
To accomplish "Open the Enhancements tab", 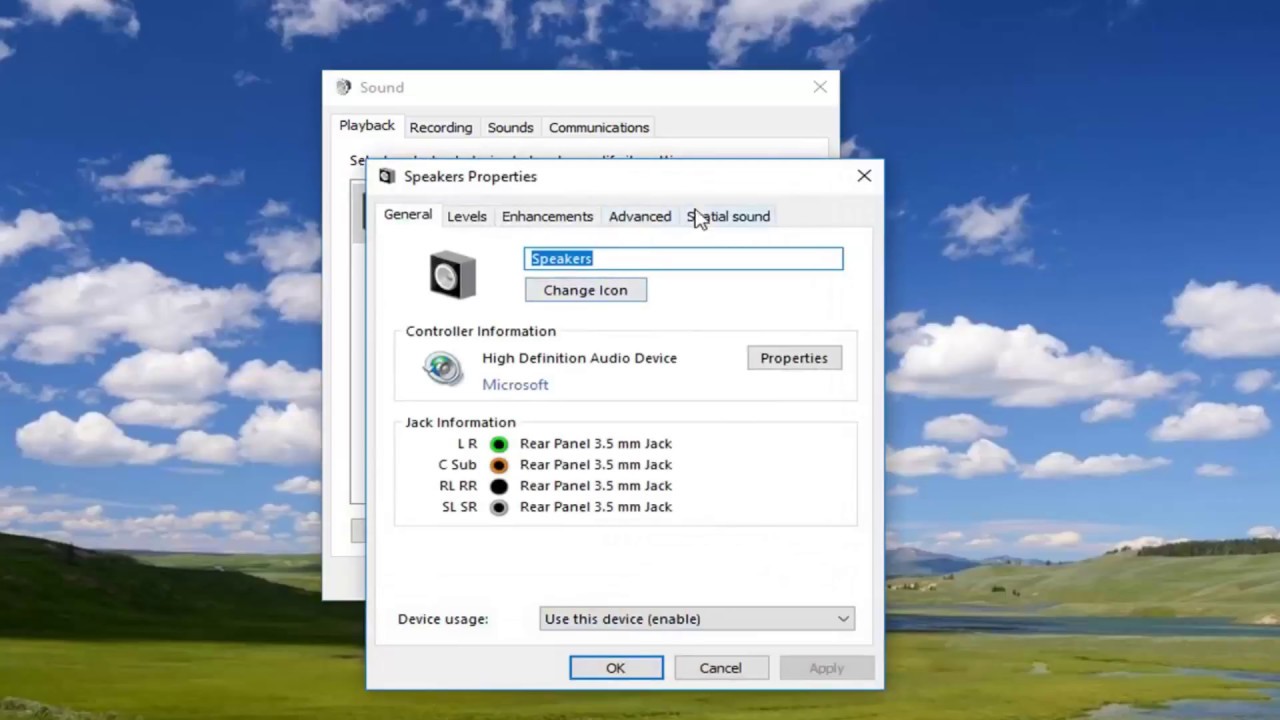I will [x=547, y=216].
